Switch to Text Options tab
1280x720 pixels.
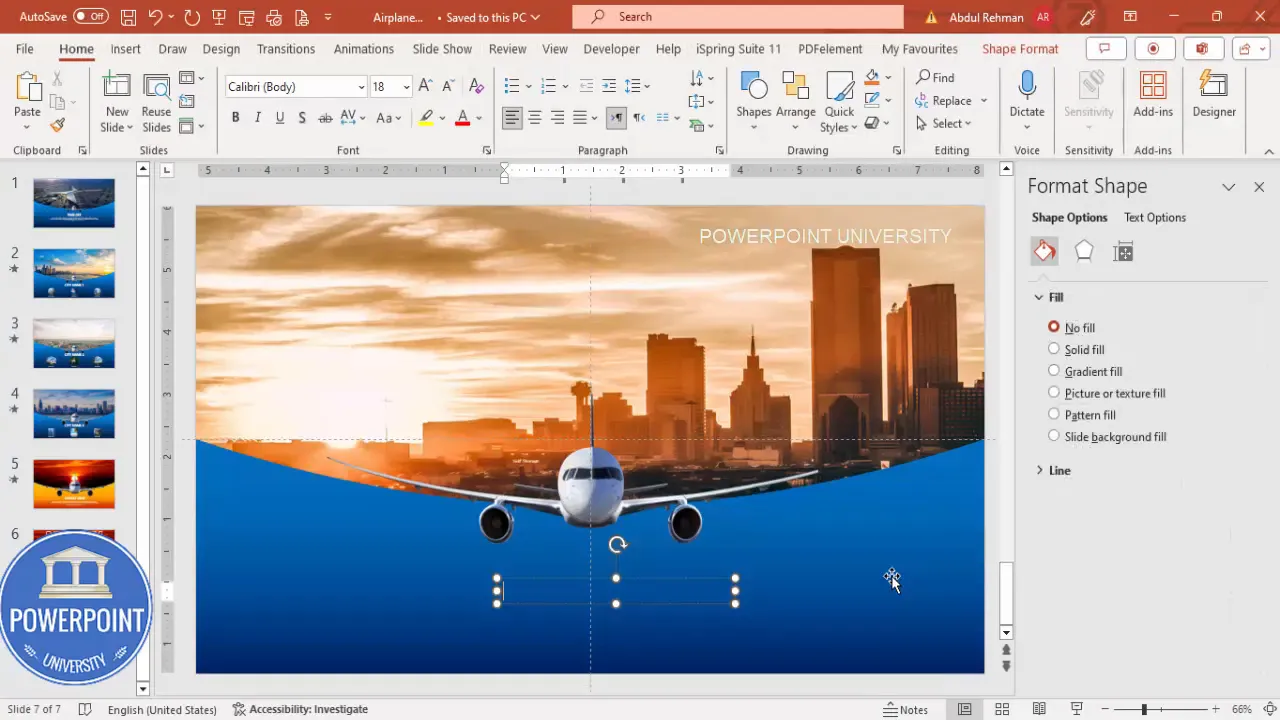(x=1155, y=217)
